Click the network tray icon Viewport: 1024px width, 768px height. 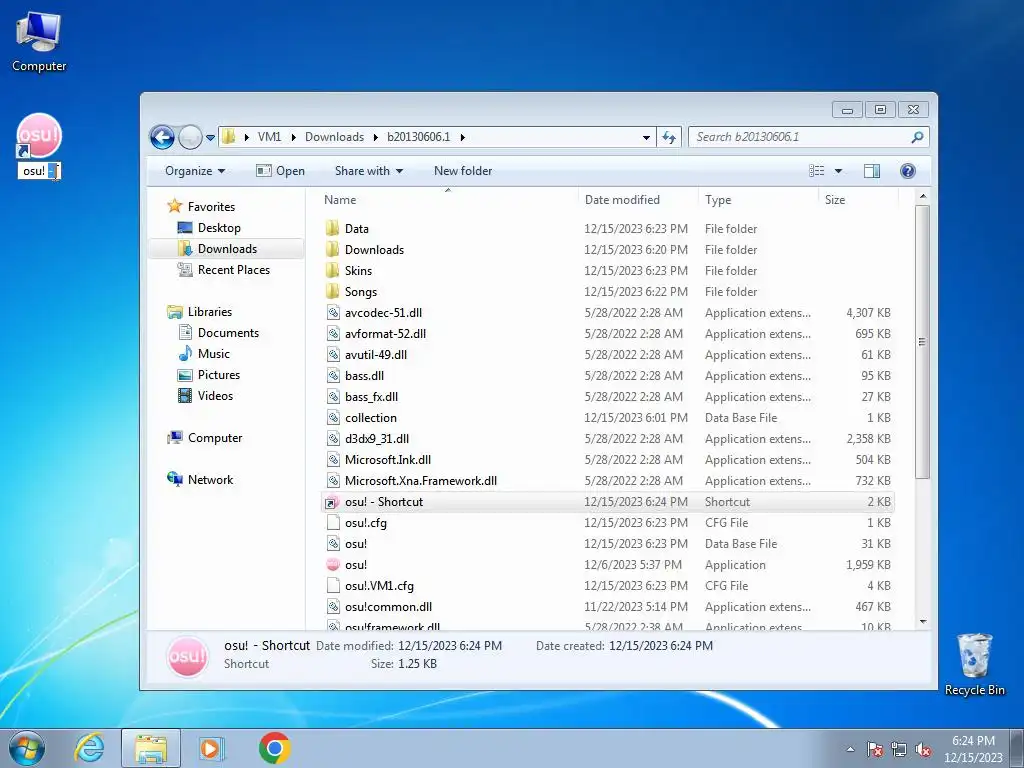tap(899, 750)
